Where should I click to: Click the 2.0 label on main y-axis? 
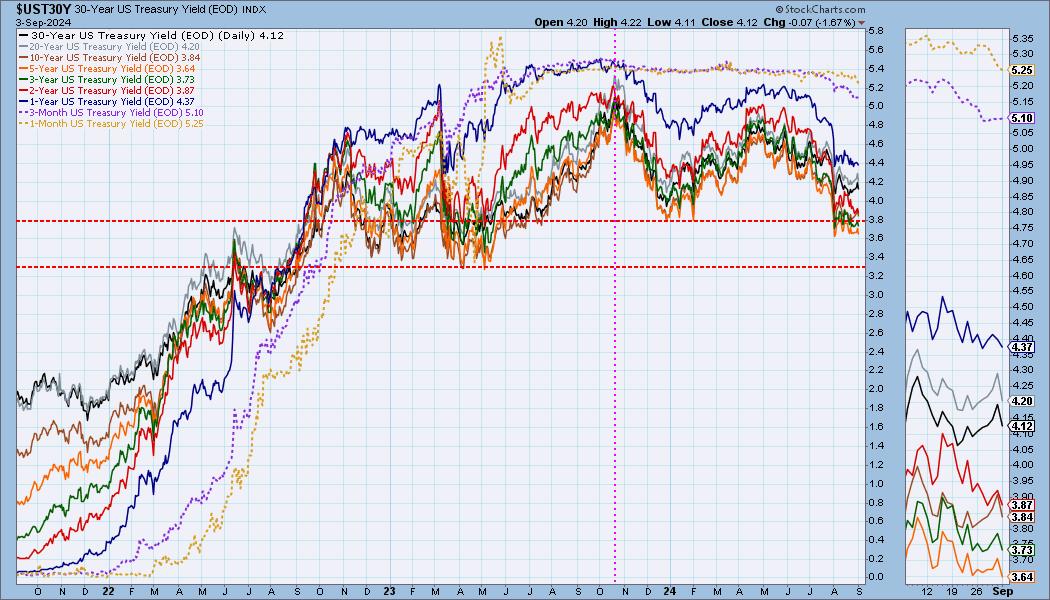point(876,388)
